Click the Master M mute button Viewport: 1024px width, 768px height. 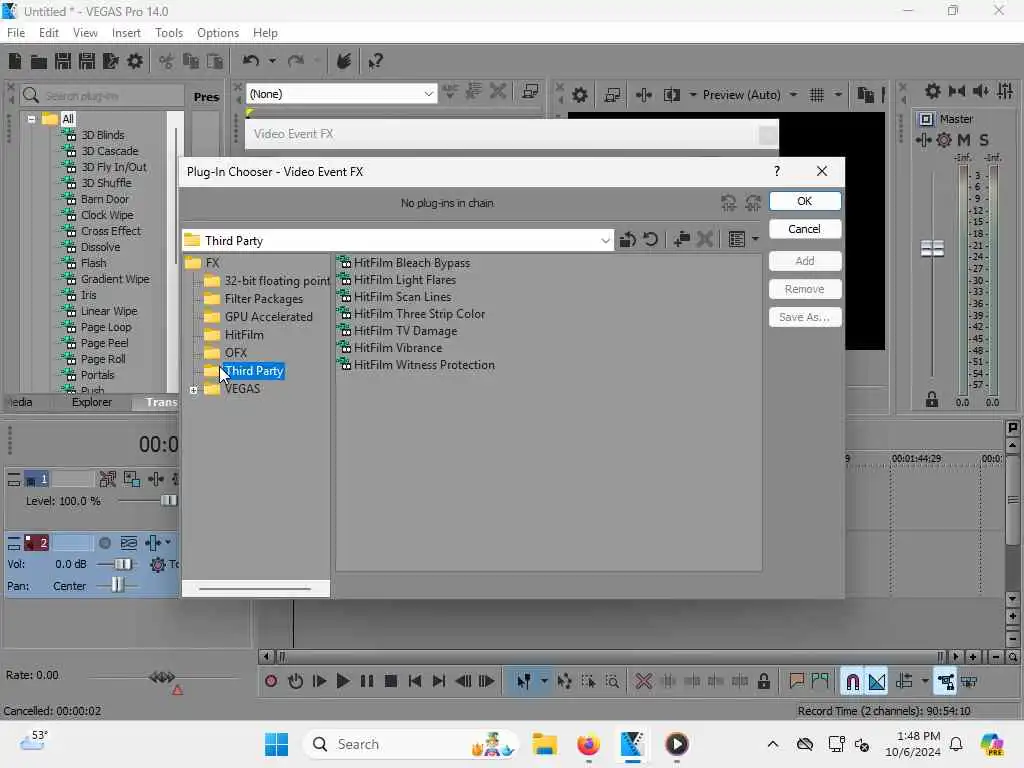click(x=964, y=140)
